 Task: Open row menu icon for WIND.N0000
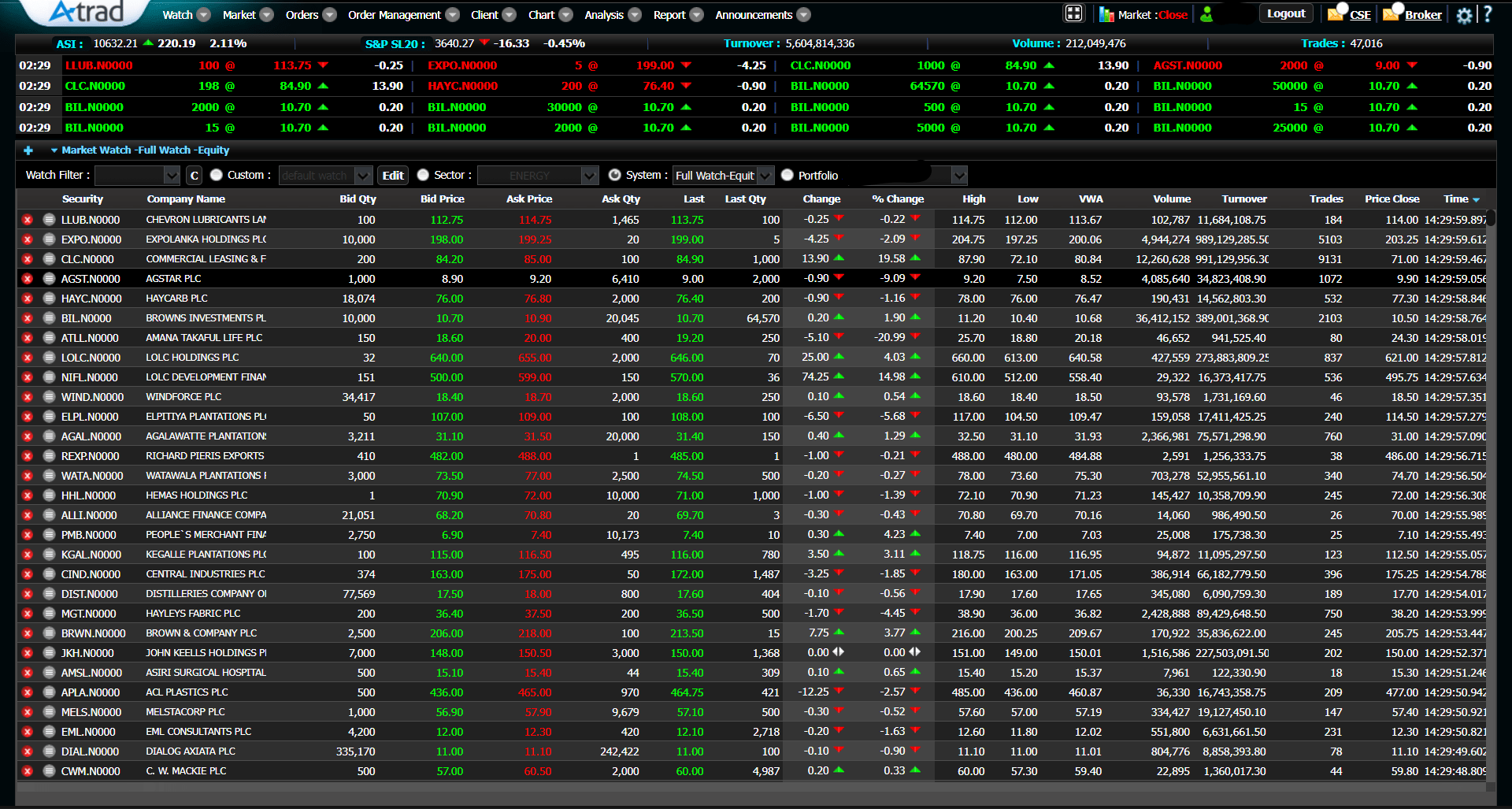click(49, 397)
